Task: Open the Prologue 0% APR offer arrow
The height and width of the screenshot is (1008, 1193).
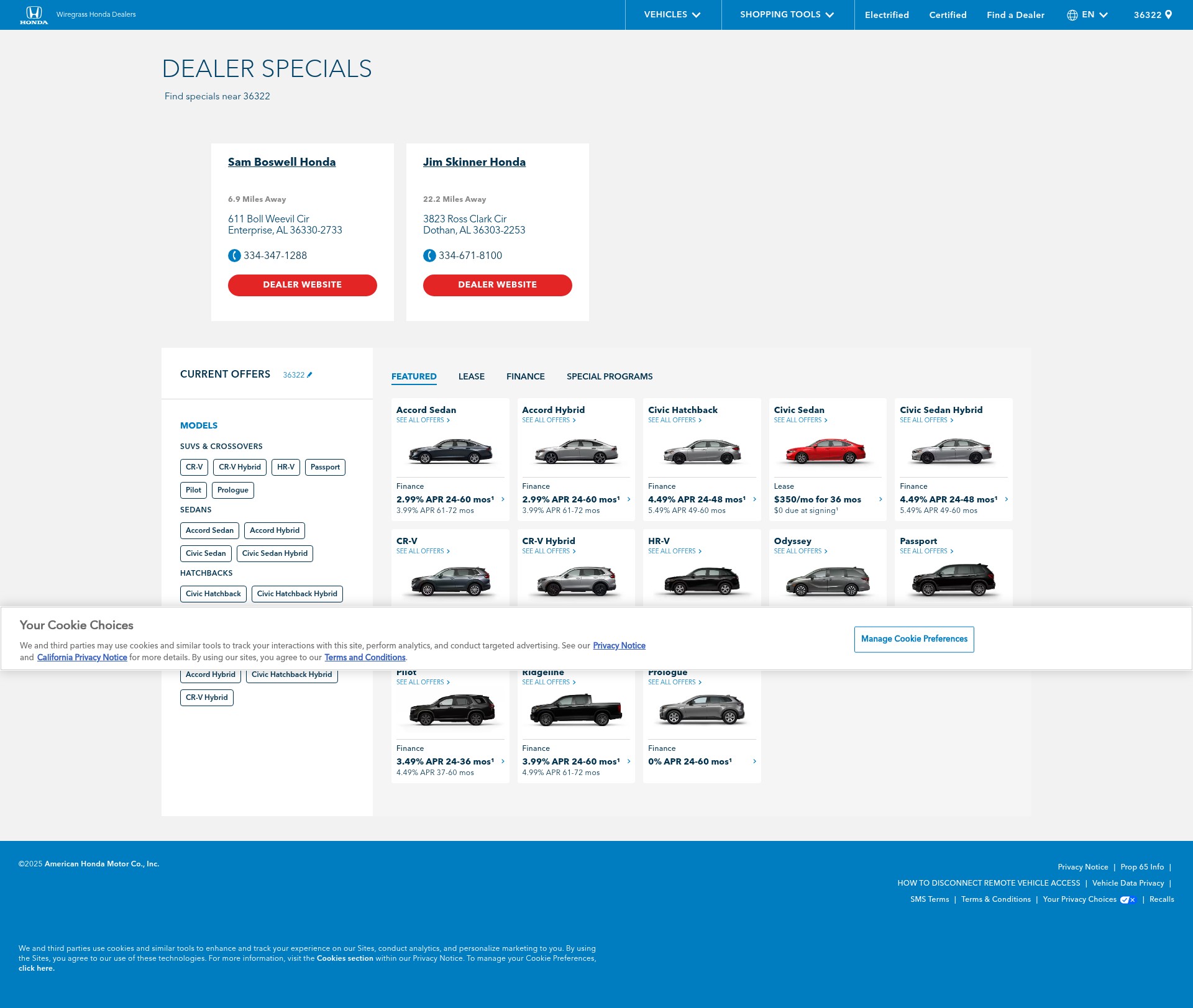Action: [x=754, y=761]
